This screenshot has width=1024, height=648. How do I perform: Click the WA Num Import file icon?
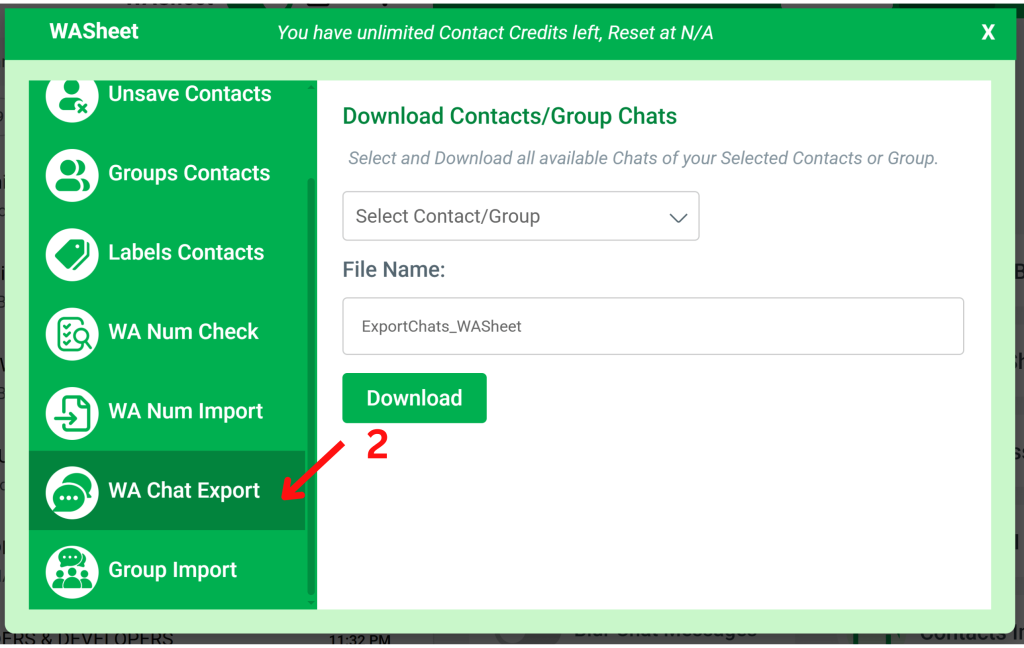(72, 413)
